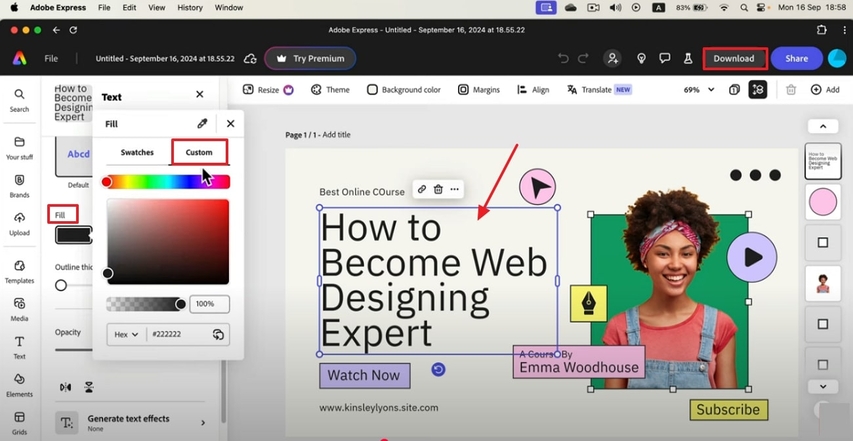Viewport: 853px width, 441px height.
Task: Click the rainbow hue slider bar
Action: click(167, 182)
